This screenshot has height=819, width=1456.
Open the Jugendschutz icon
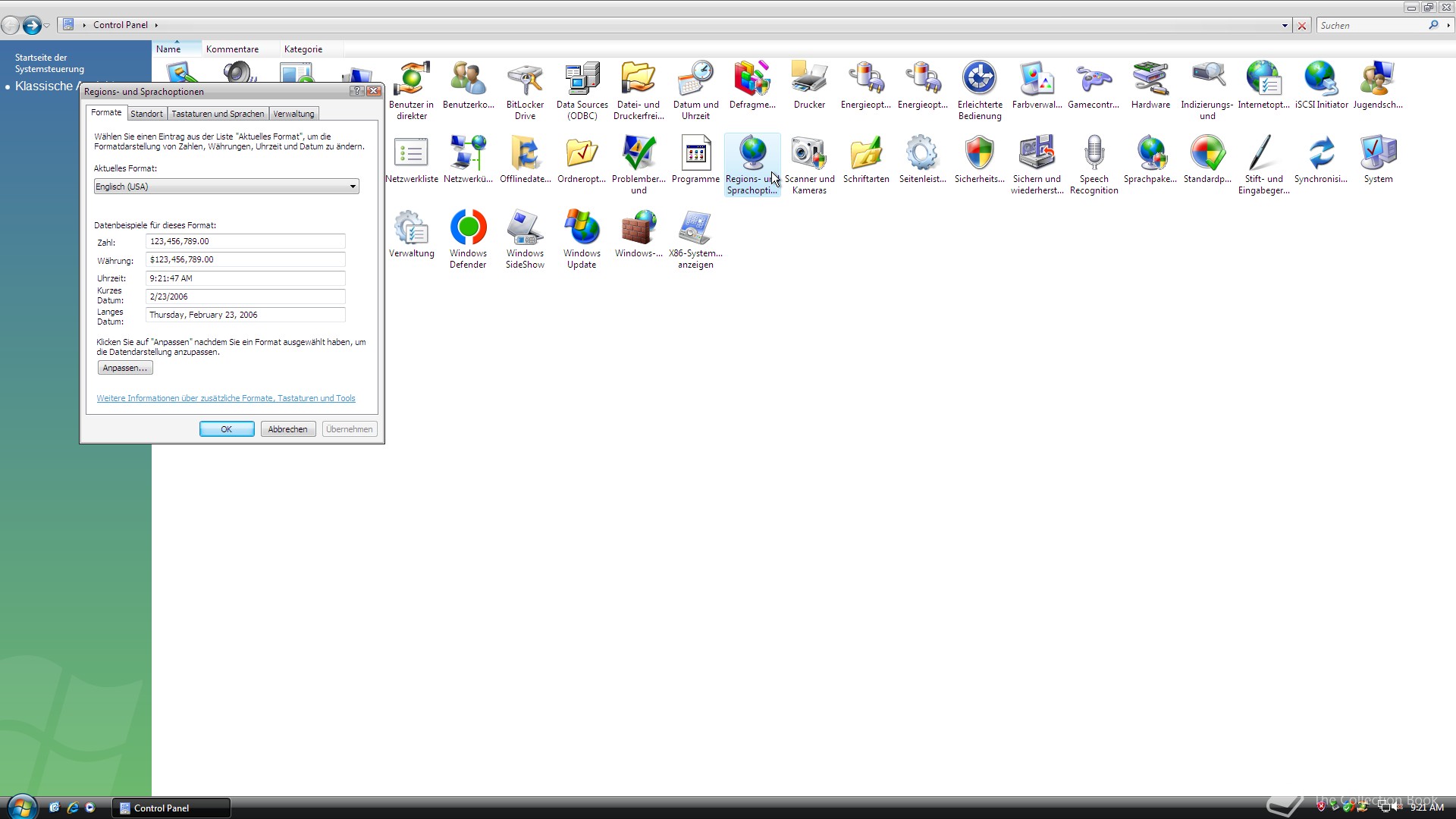tap(1378, 85)
